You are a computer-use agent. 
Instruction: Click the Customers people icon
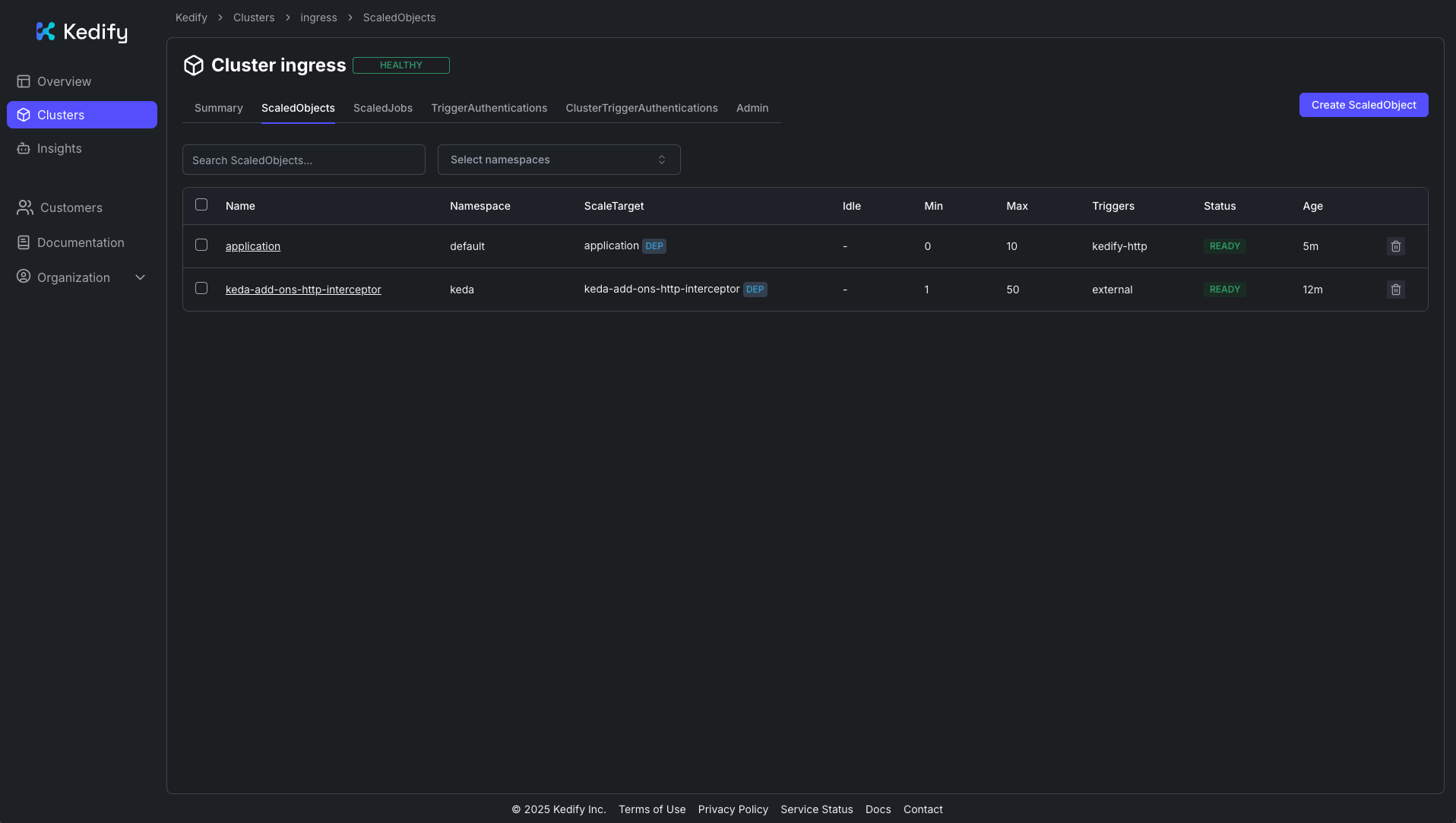tap(25, 207)
